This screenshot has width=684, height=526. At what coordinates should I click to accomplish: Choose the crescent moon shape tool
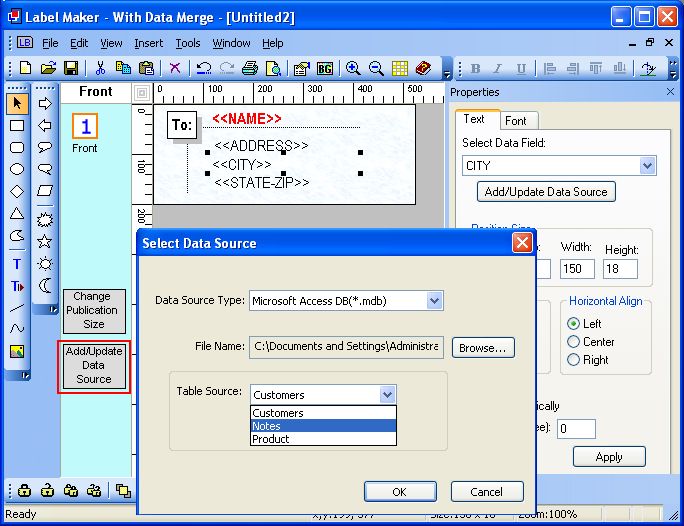click(45, 285)
